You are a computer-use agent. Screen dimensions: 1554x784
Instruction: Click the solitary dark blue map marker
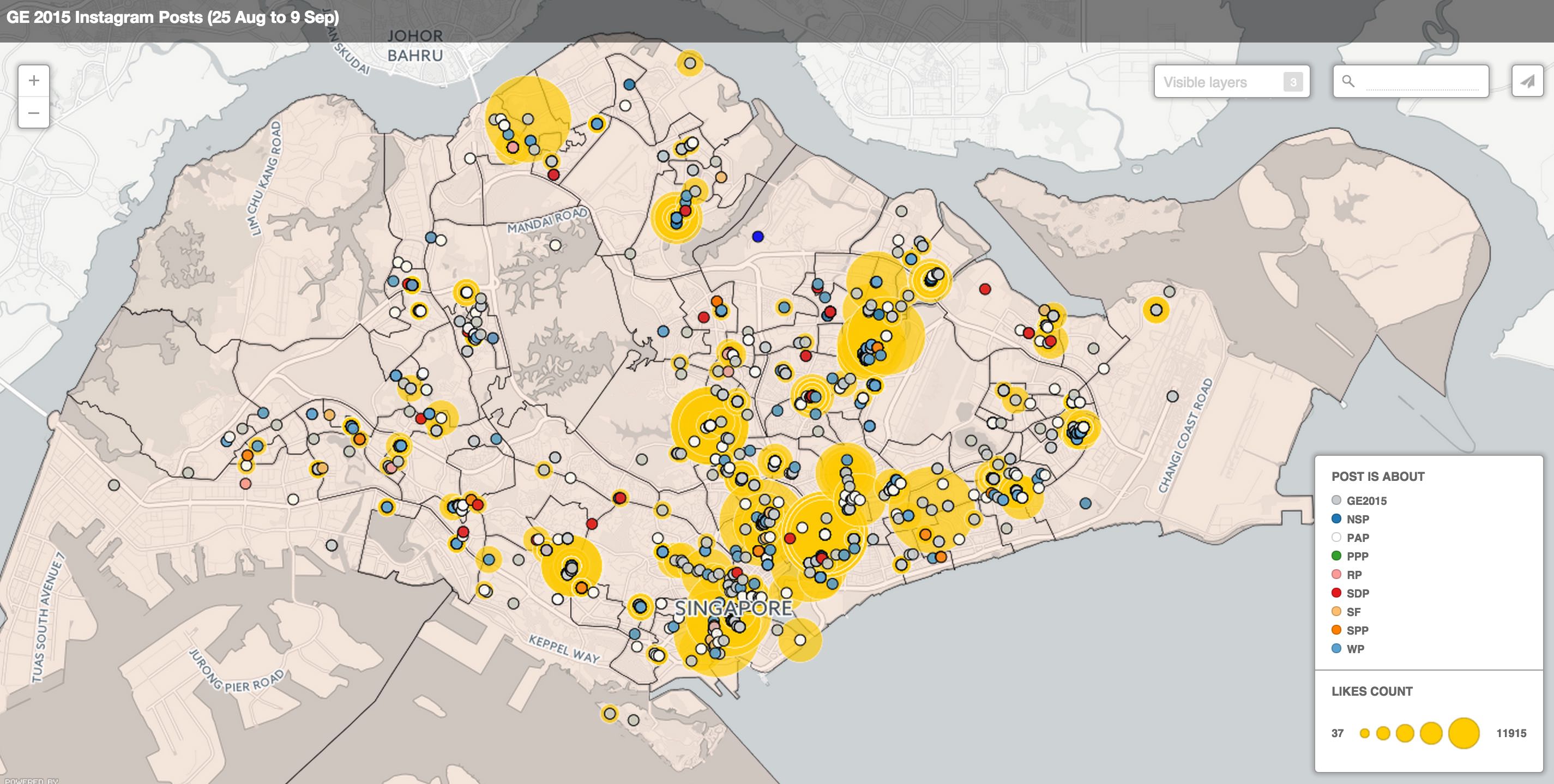[758, 237]
